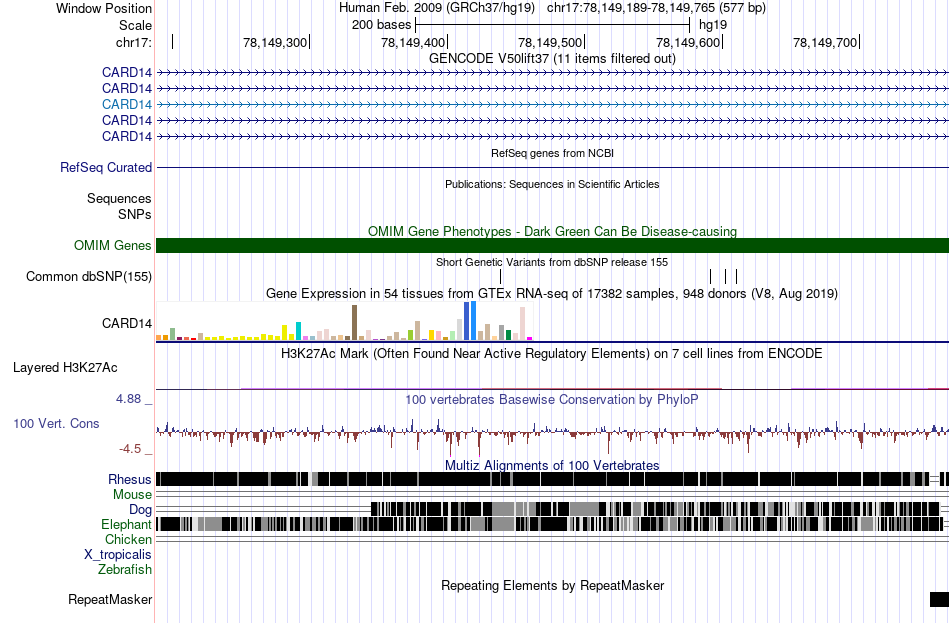The image size is (950, 623).
Task: Select the Chicken alignment label
Action: (128, 539)
